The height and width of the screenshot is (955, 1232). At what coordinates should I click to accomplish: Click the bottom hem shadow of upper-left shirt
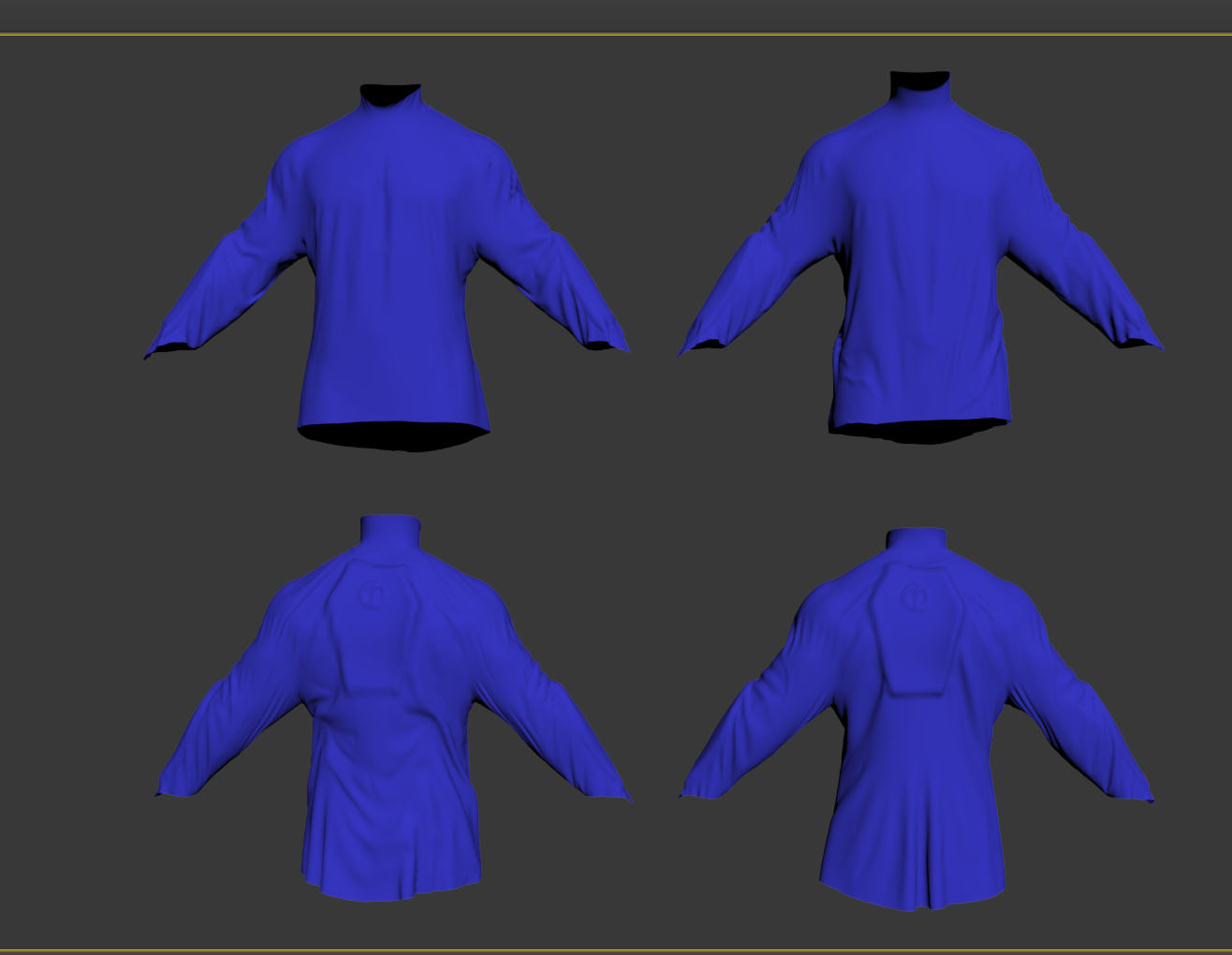[x=393, y=437]
